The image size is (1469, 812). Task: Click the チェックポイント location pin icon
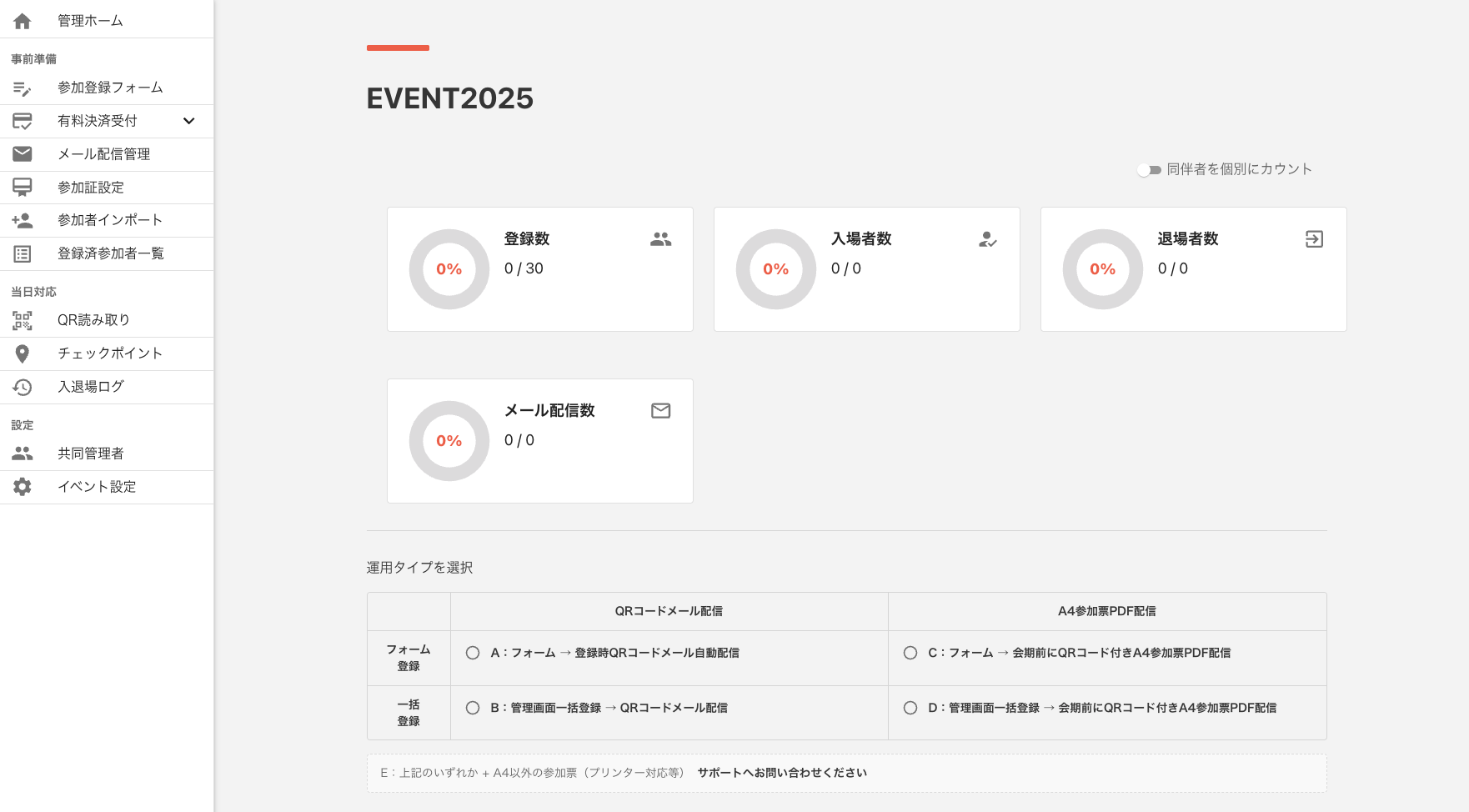click(22, 353)
